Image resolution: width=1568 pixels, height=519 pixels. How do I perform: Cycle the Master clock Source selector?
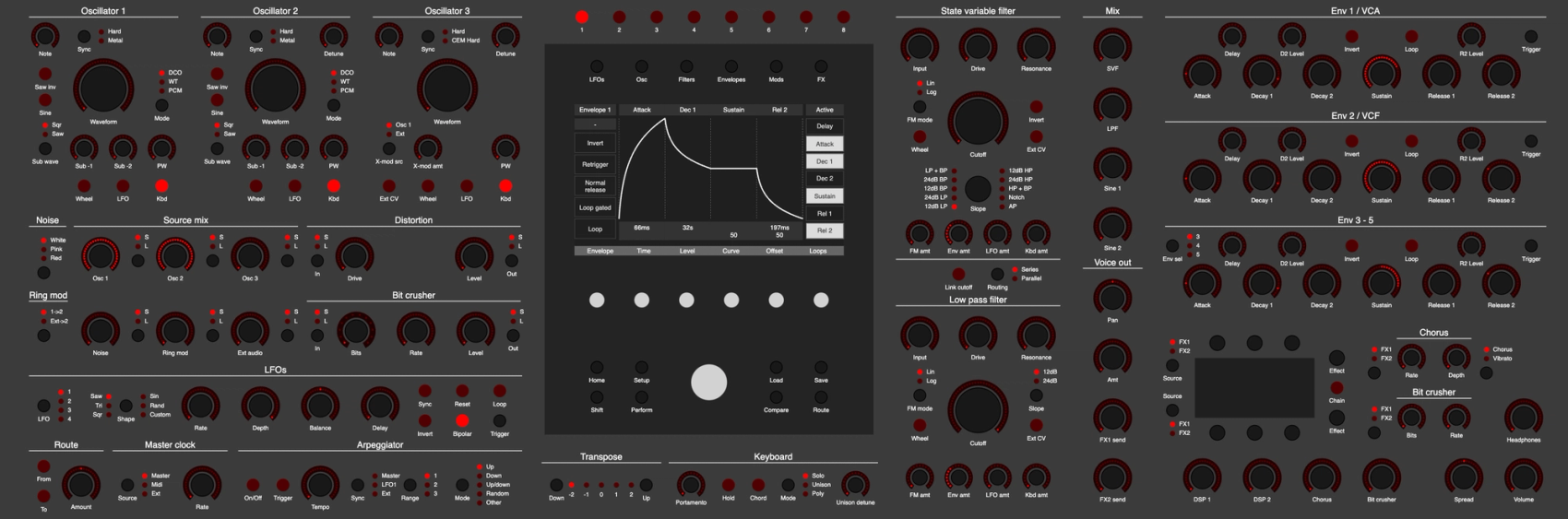(126, 485)
